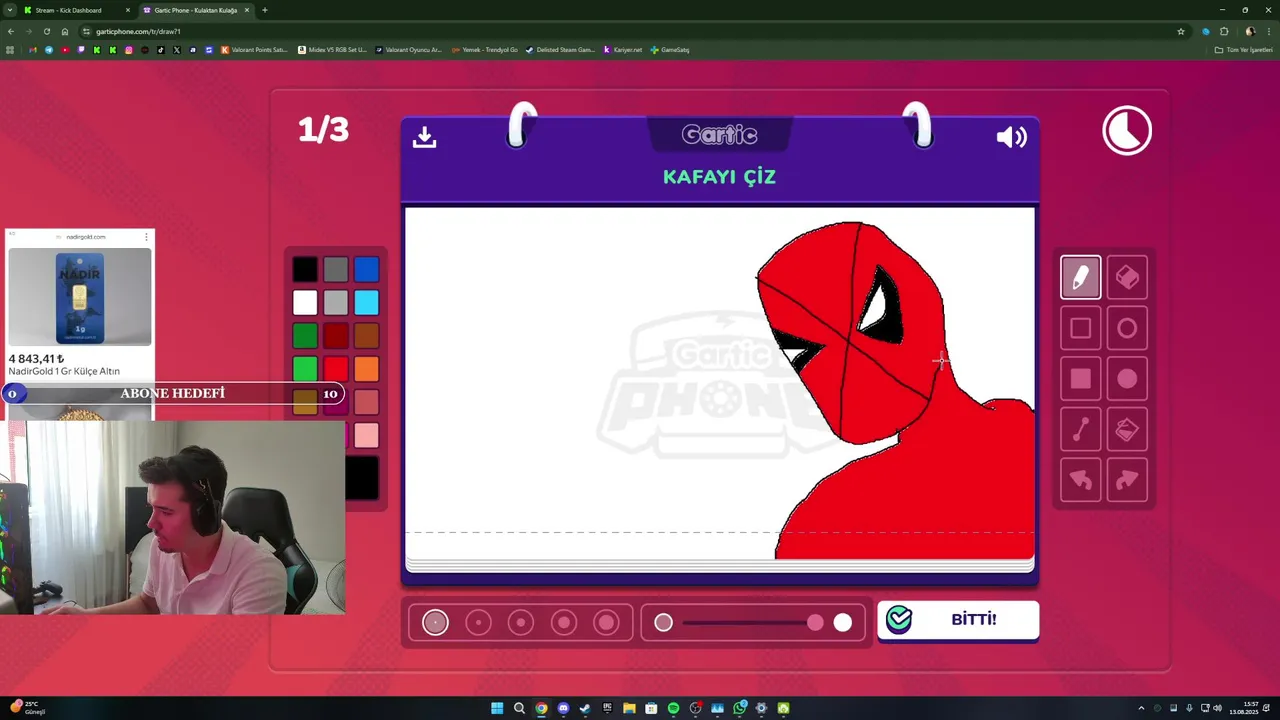Select the fourth brush size
Image resolution: width=1280 pixels, height=720 pixels.
pyautogui.click(x=564, y=623)
